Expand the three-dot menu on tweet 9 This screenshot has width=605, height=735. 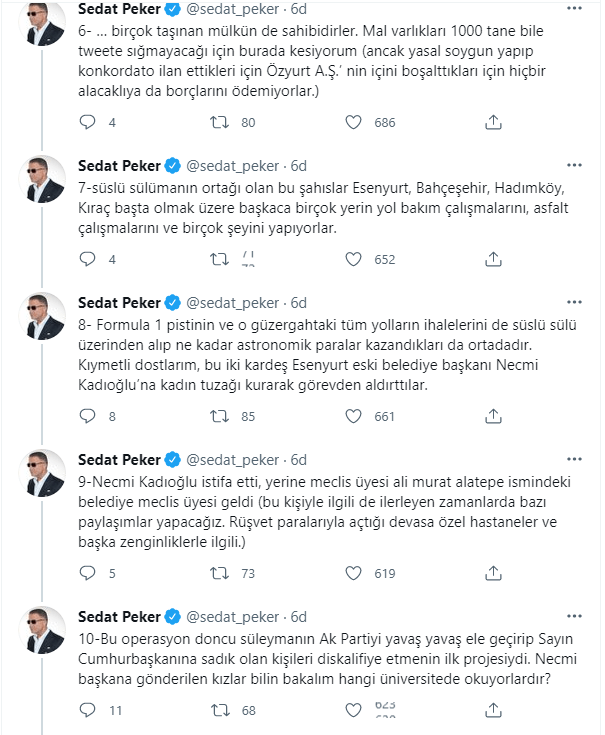[x=574, y=459]
